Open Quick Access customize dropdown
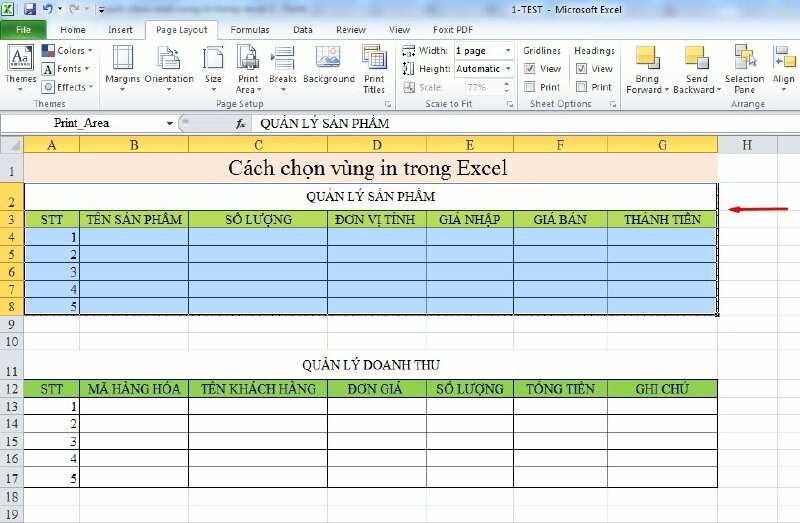Viewport: 800px width, 523px height. [102, 9]
